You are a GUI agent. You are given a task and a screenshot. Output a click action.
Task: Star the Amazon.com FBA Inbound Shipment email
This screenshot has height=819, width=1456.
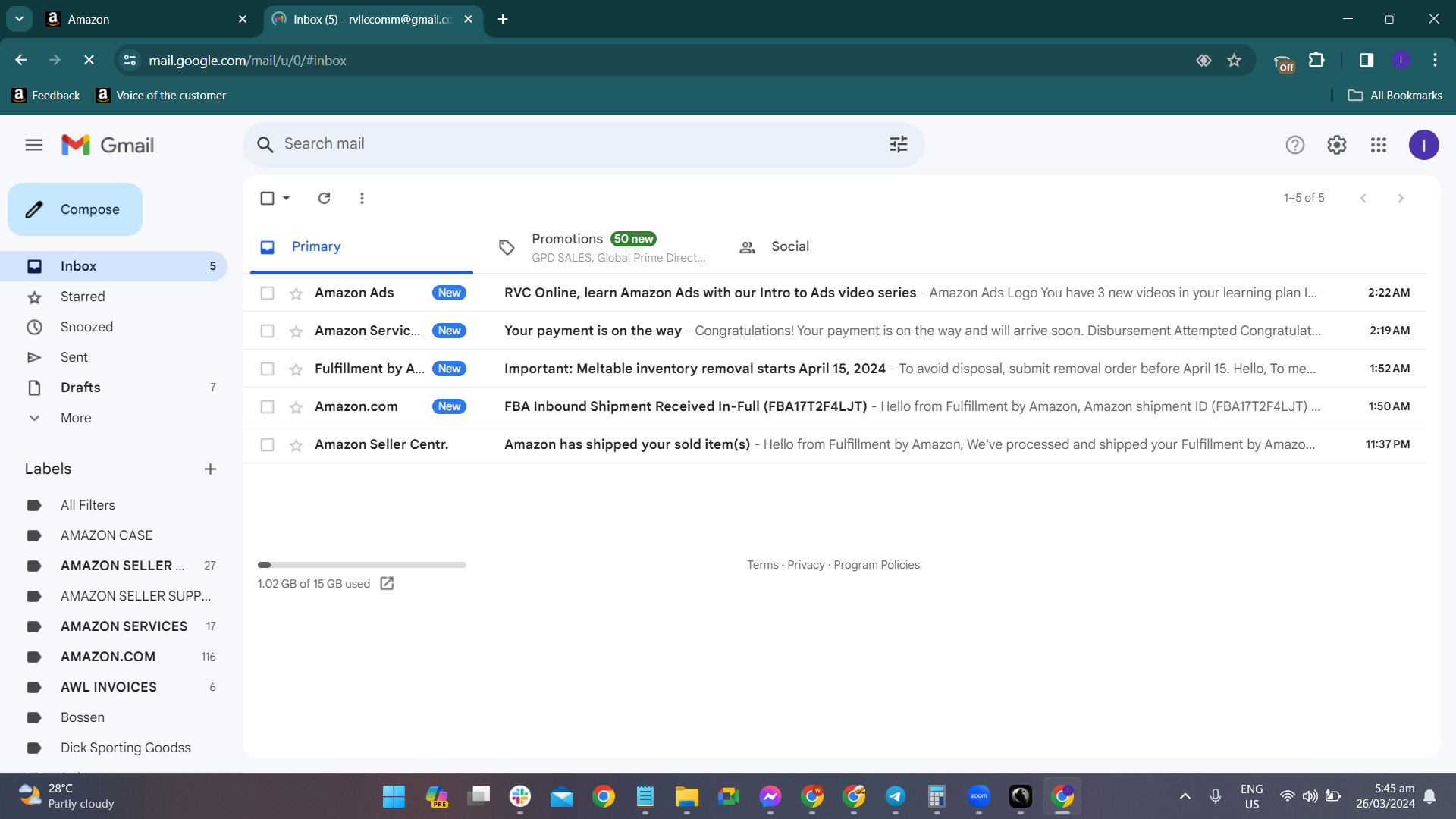pos(296,407)
